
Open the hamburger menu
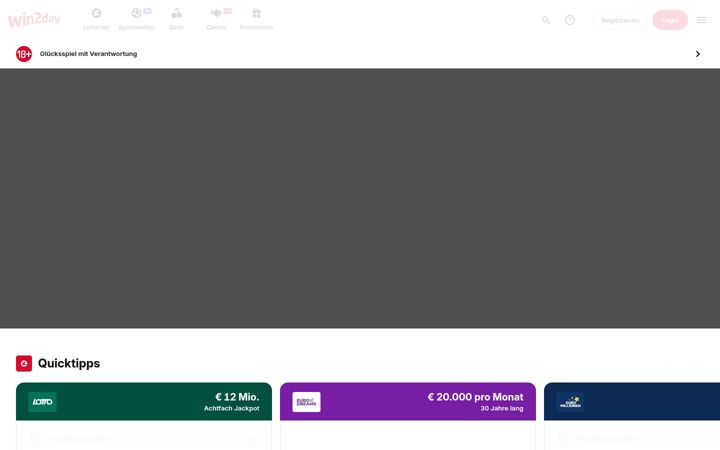tap(702, 20)
